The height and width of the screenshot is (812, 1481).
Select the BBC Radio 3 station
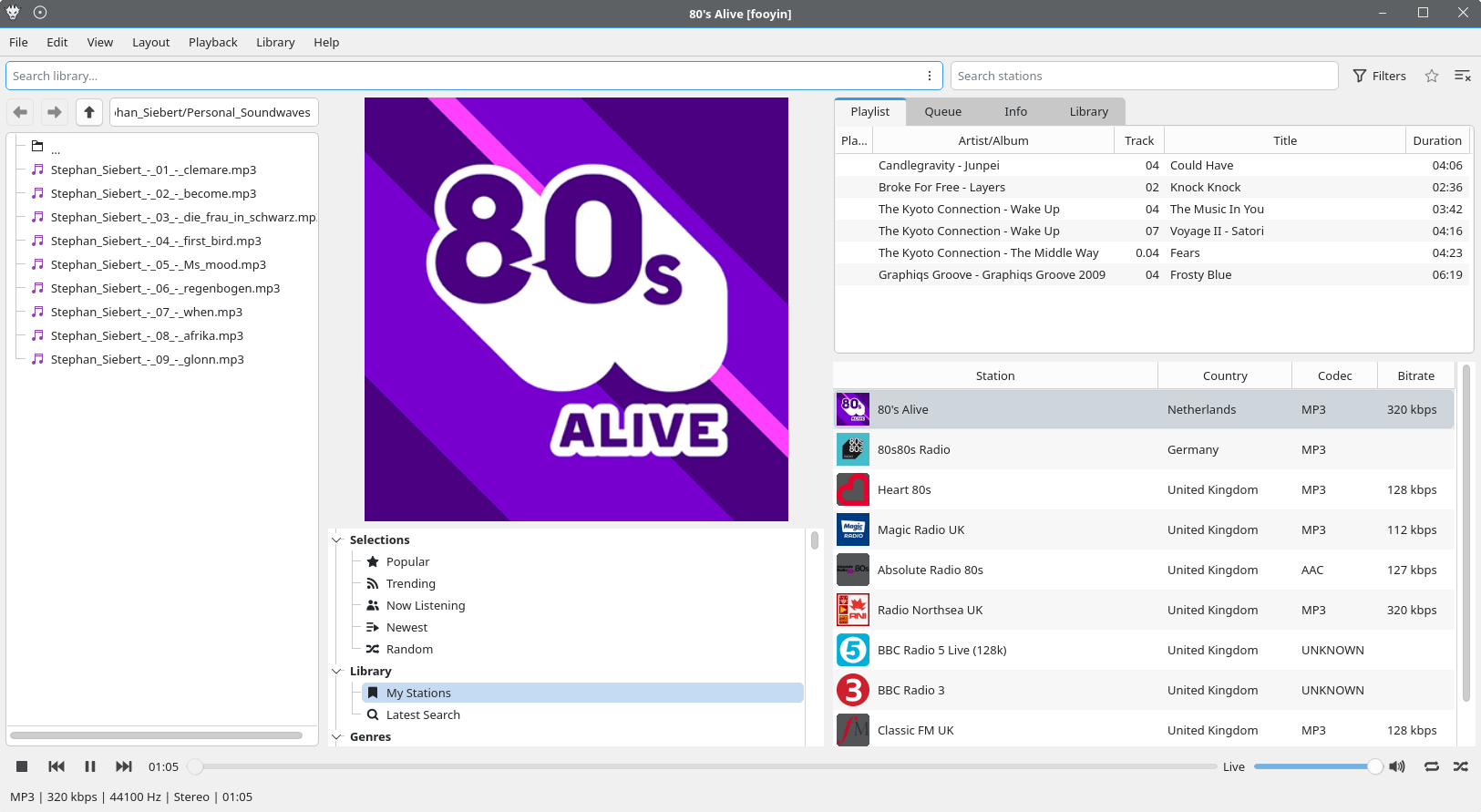tap(1144, 690)
